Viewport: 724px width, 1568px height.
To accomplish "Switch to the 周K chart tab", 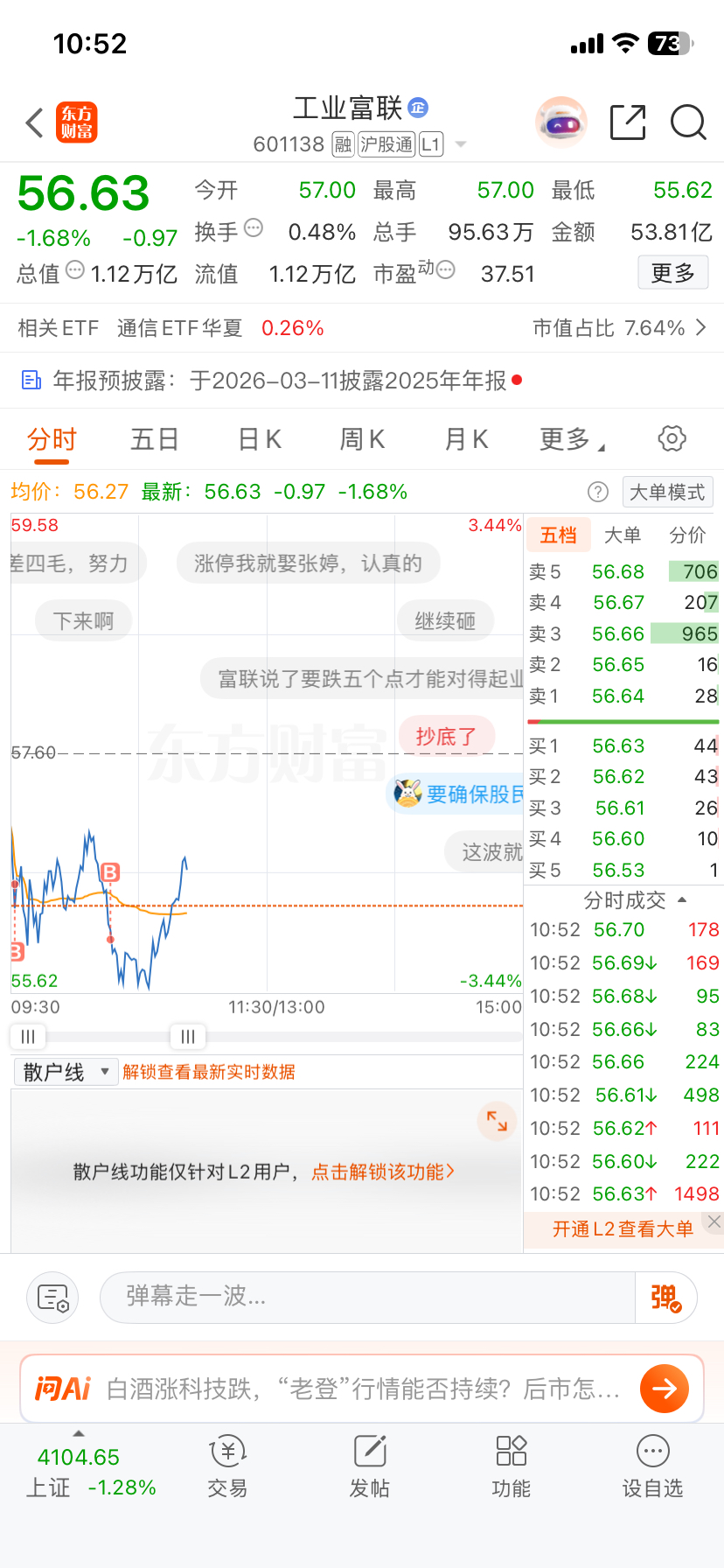I will click(363, 439).
